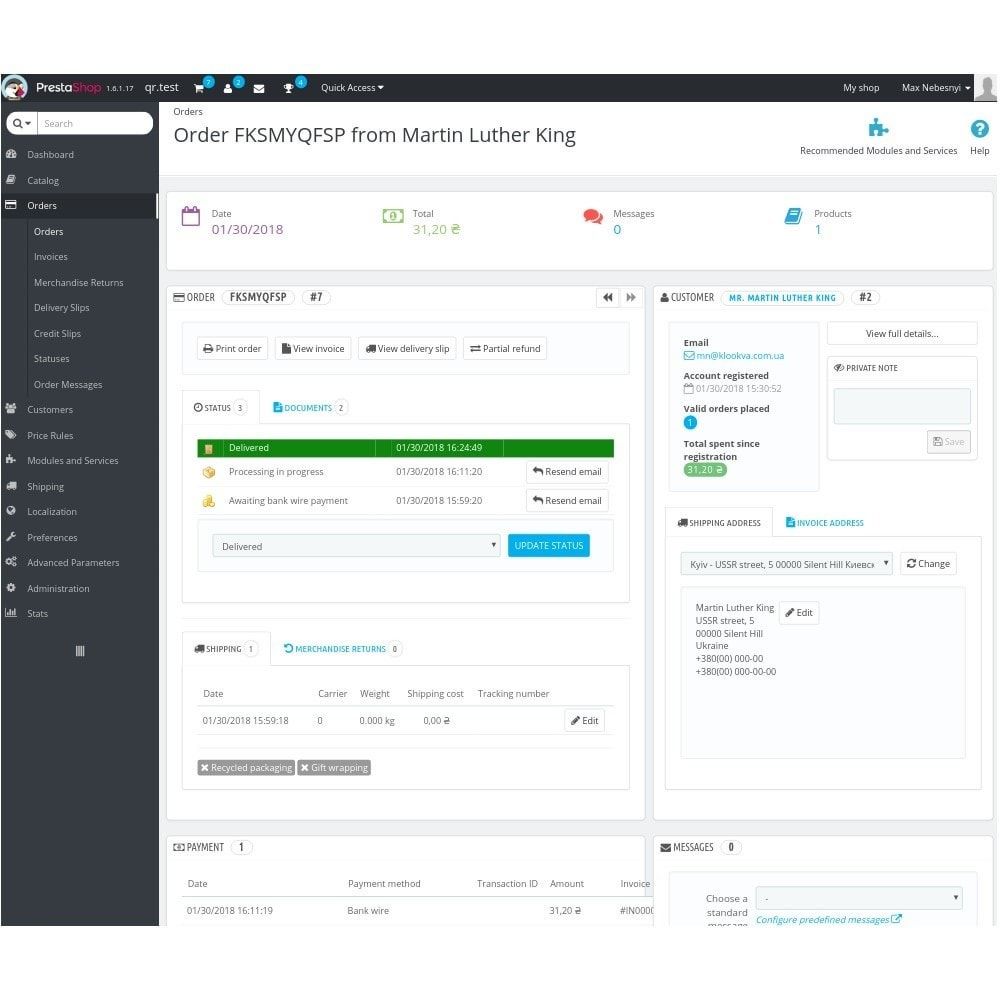This screenshot has width=1000, height=1000.
Task: Open the shopping cart orders notification icon
Action: [x=199, y=88]
